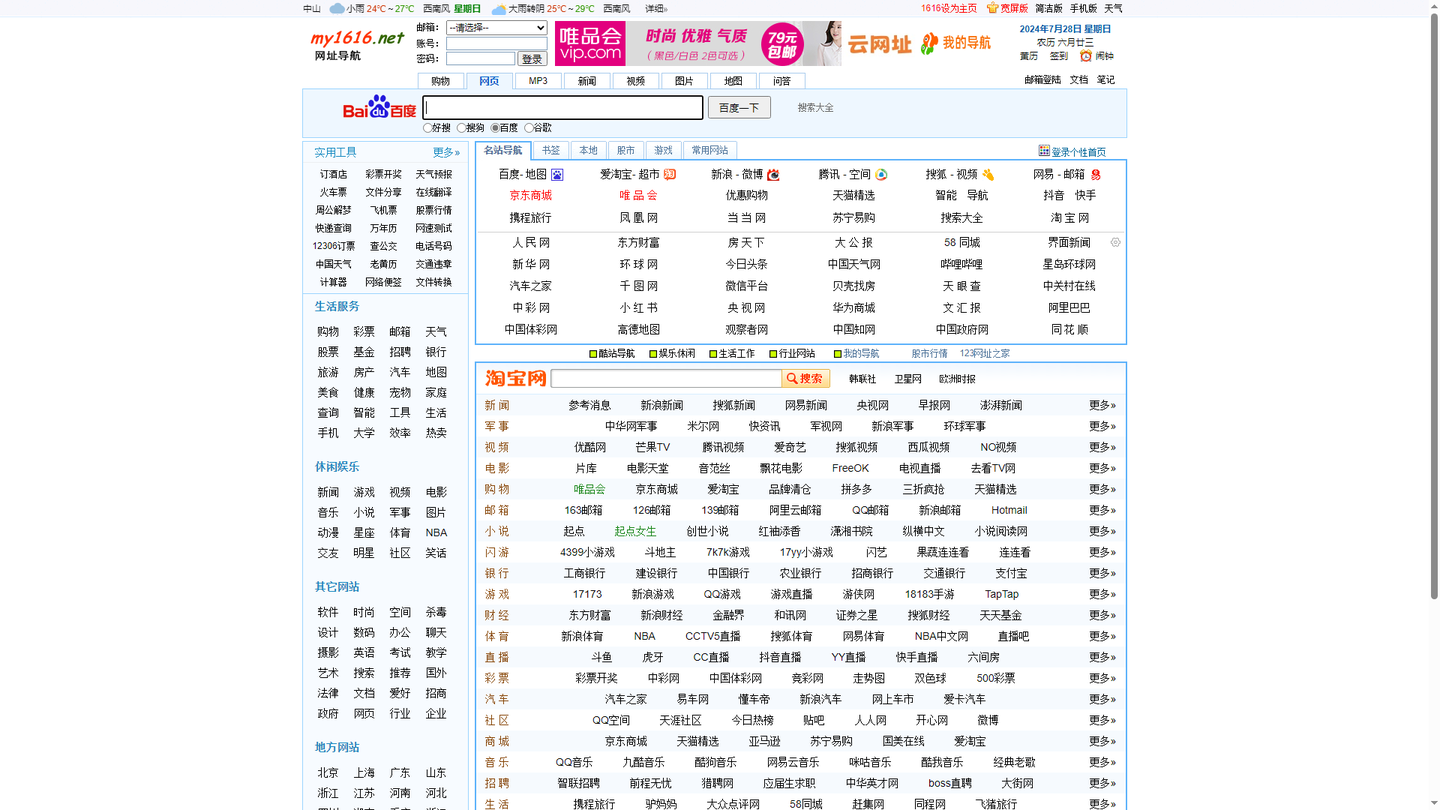Click the Taobao search input field
The width and height of the screenshot is (1440, 810).
click(x=666, y=378)
